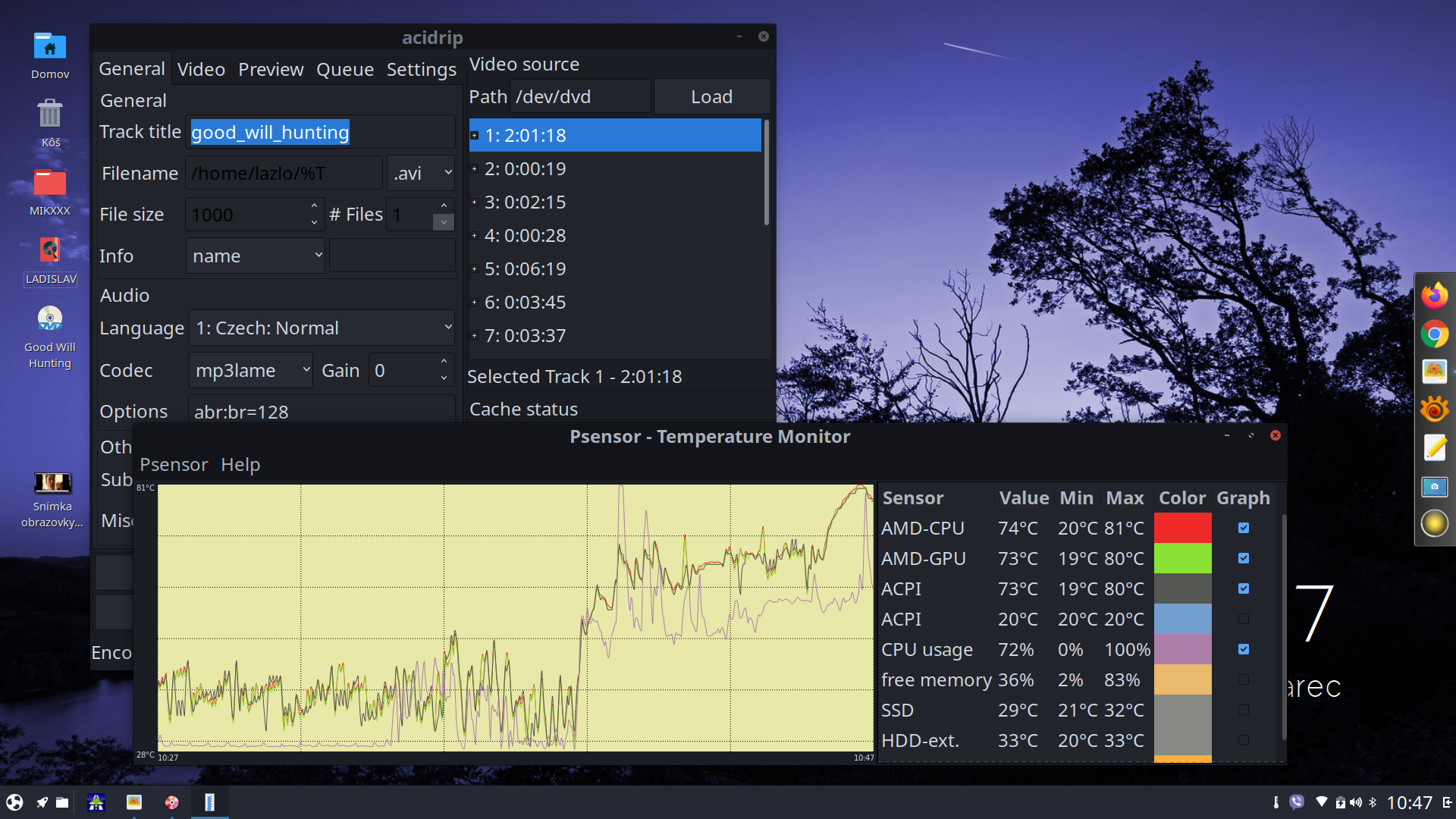Open the Good Will Hunting disc icon
This screenshot has width=1456, height=819.
click(50, 319)
